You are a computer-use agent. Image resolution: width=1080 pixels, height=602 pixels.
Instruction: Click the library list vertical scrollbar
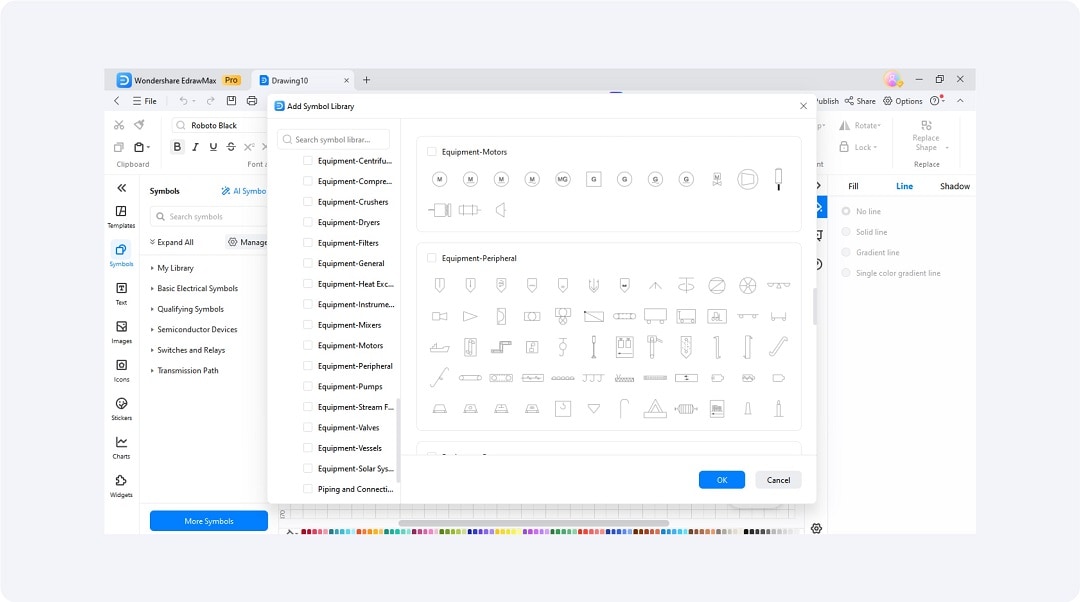point(397,439)
